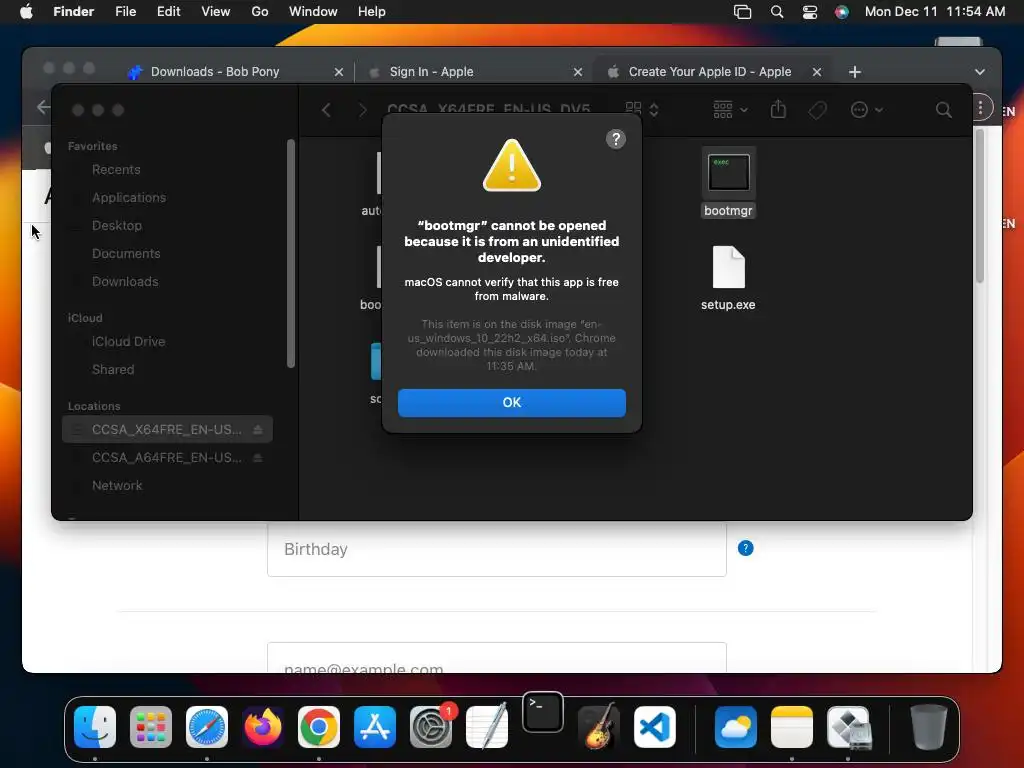1024x768 pixels.
Task: Switch to Sign In - Apple tab
Action: pos(431,72)
